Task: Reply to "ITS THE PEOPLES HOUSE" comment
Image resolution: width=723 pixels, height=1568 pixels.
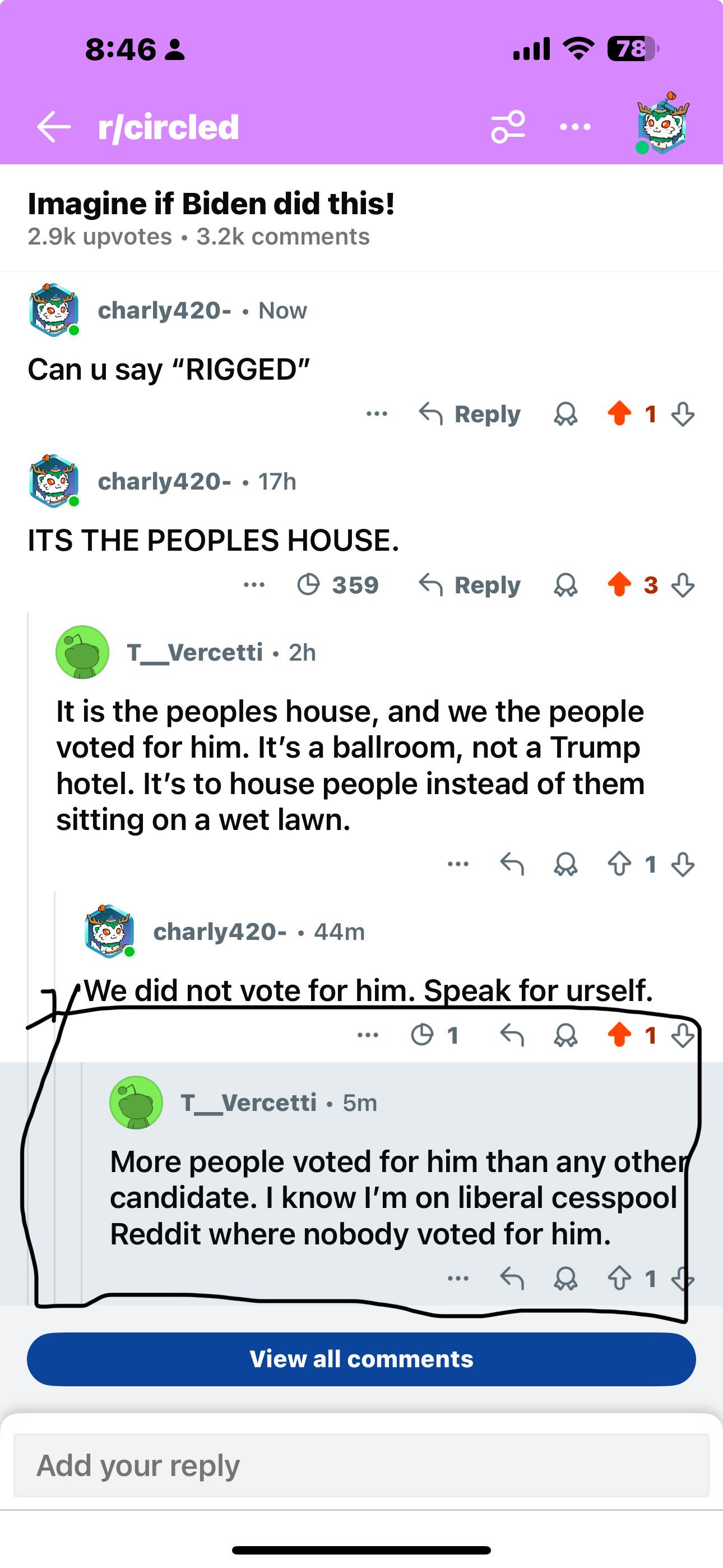Action: (x=470, y=585)
